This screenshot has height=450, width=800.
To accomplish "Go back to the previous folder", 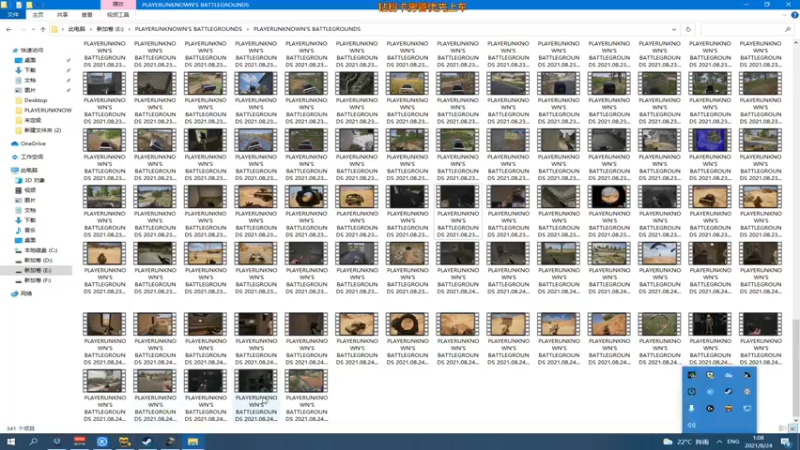I will (9, 30).
